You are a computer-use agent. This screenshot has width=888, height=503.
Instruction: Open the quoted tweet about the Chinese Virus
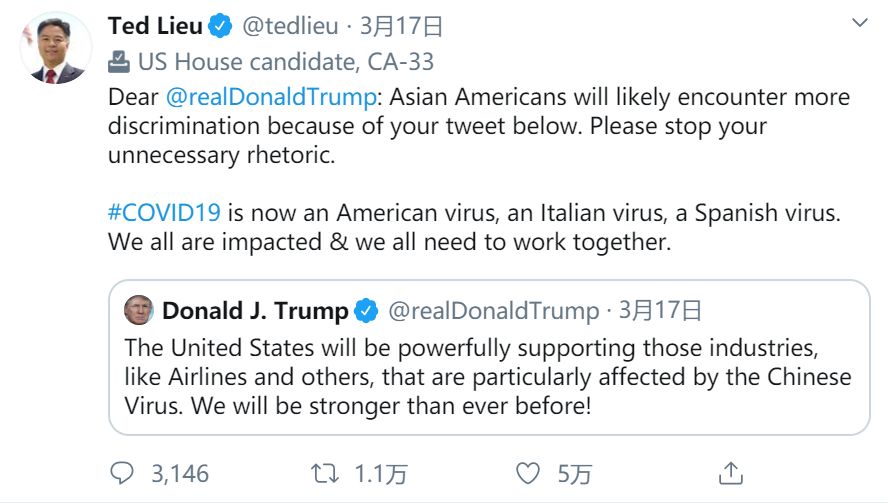pyautogui.click(x=488, y=378)
